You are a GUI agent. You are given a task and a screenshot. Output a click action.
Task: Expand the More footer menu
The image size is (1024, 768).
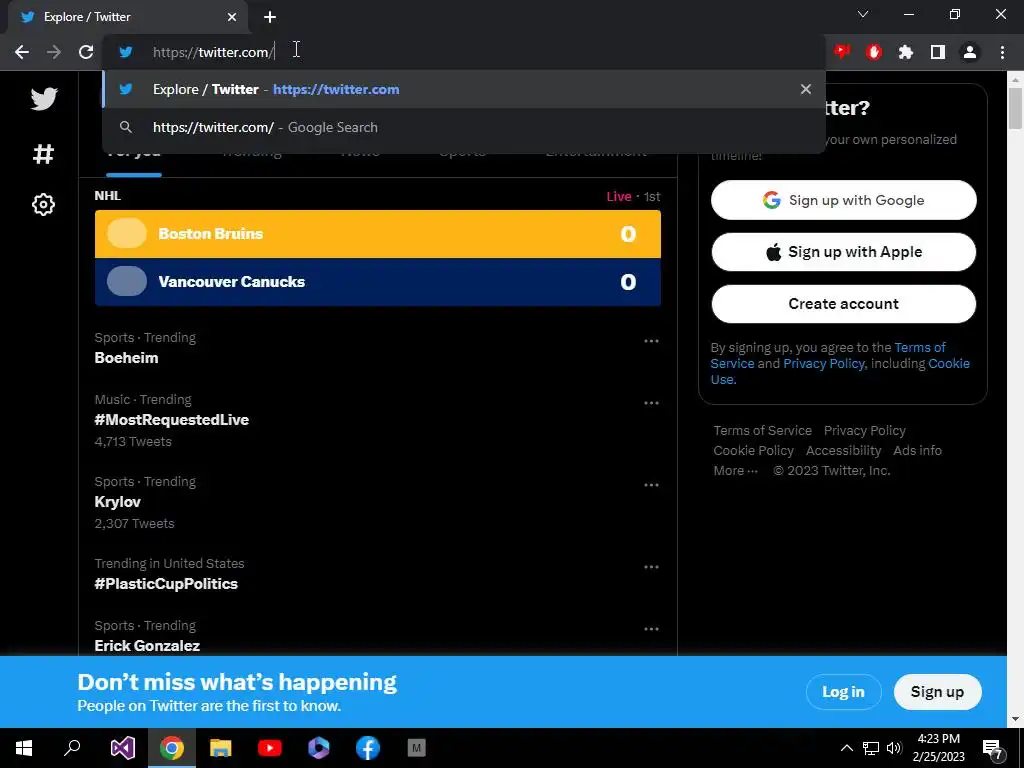[735, 470]
